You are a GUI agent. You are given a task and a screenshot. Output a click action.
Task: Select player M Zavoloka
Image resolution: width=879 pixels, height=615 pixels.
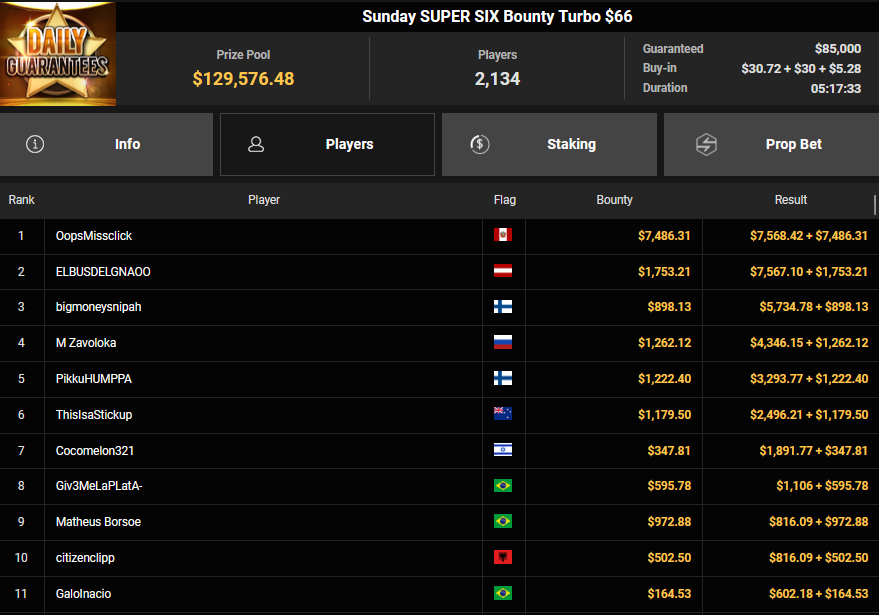(86, 343)
